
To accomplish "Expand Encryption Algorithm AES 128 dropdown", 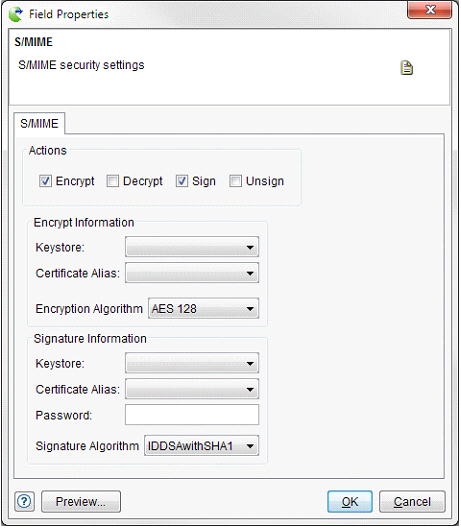I will pos(204,308).
